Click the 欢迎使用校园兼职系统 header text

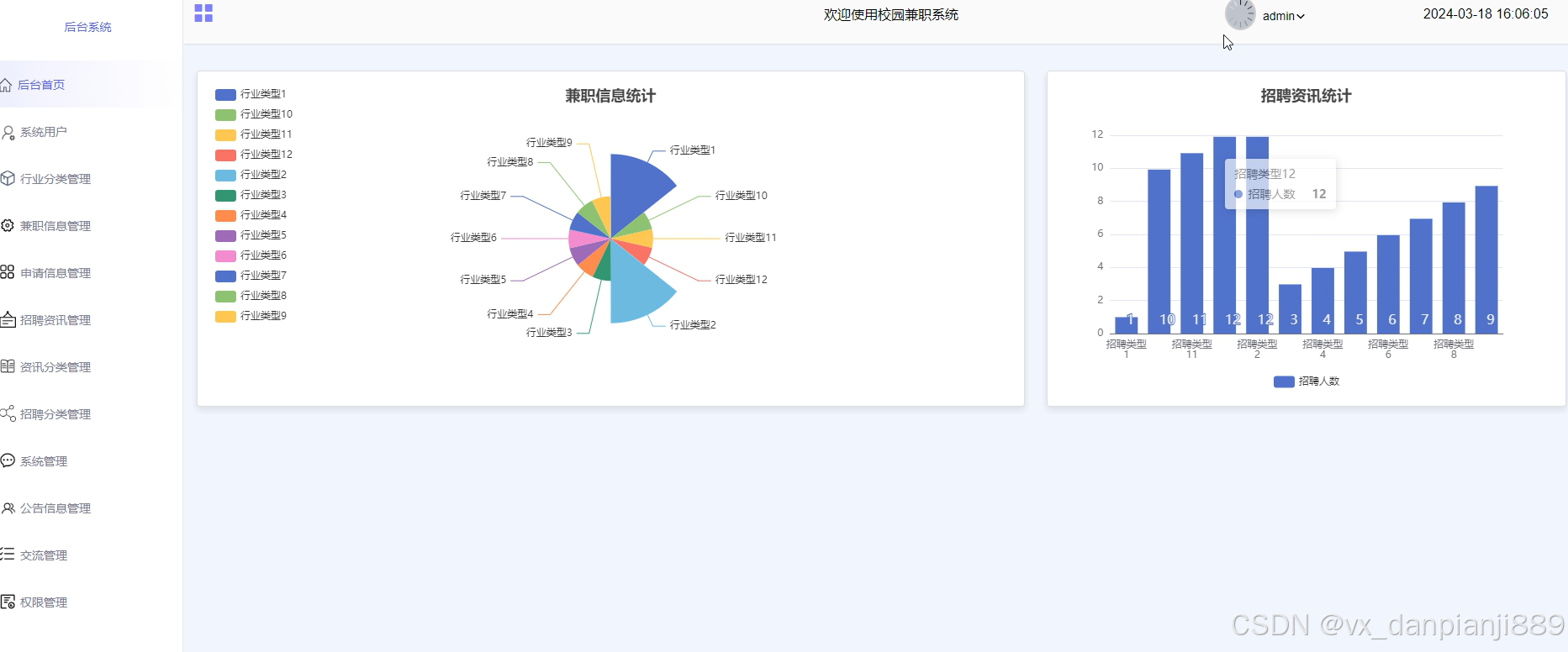click(891, 15)
